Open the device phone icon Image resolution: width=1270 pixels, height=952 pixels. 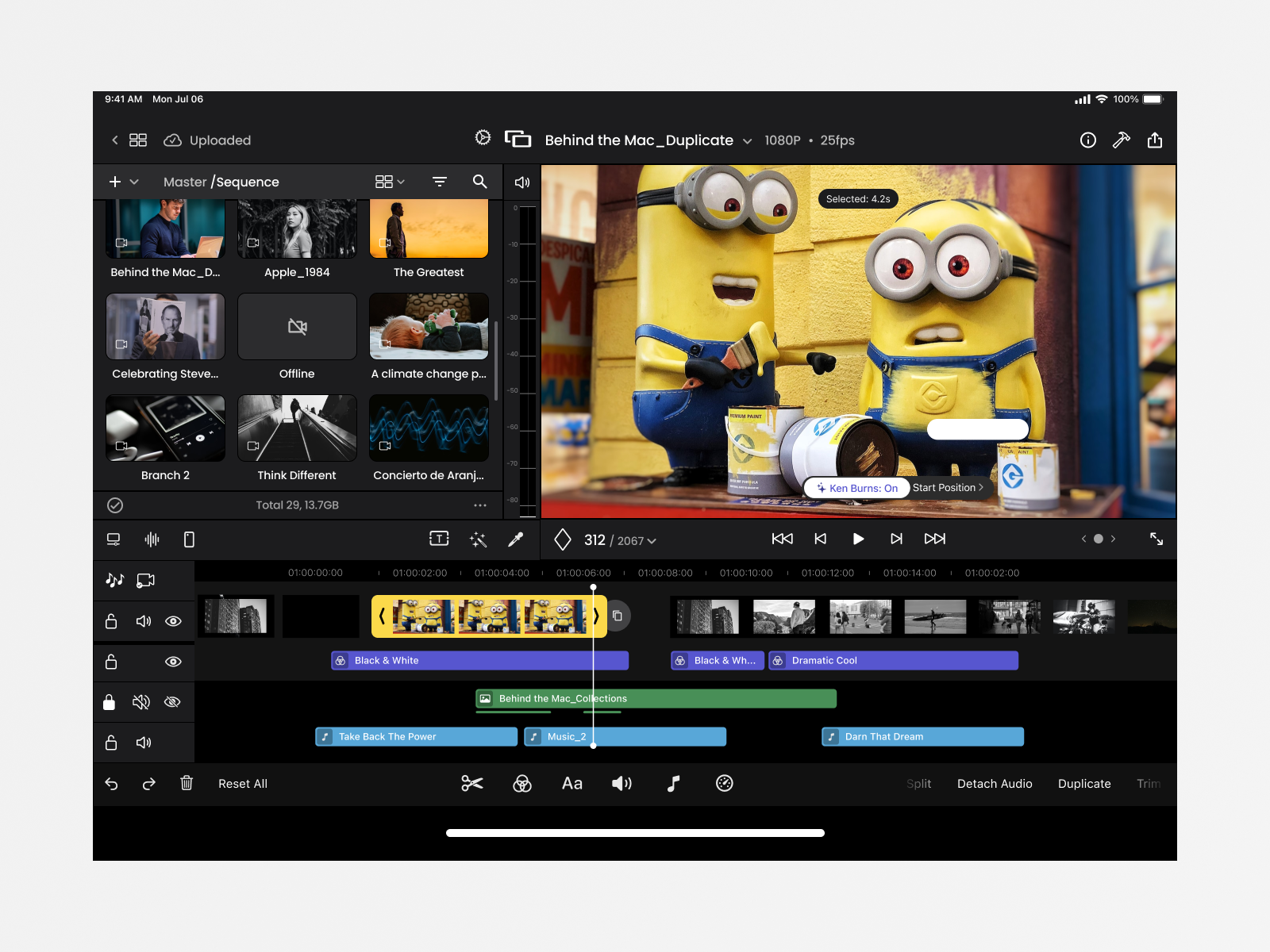click(189, 539)
